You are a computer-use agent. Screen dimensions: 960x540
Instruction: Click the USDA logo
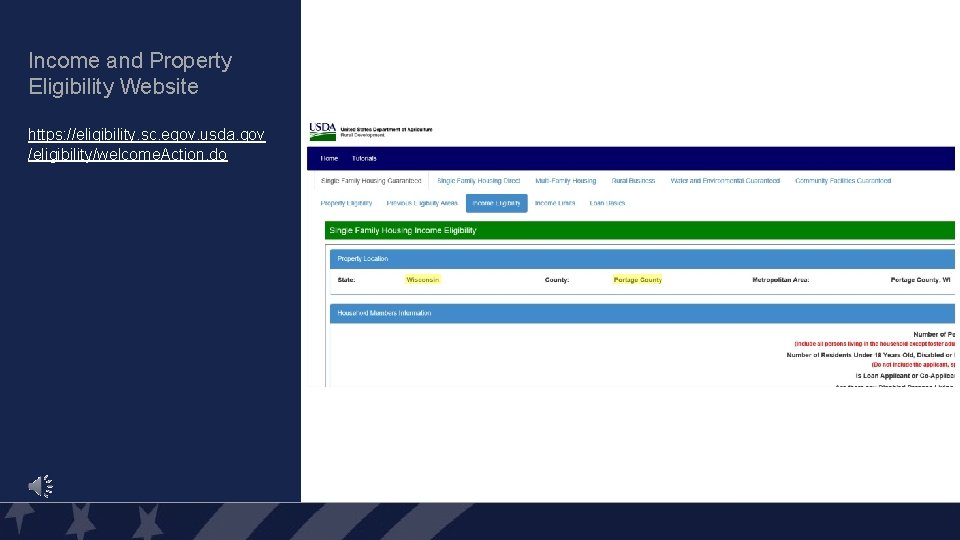(323, 131)
